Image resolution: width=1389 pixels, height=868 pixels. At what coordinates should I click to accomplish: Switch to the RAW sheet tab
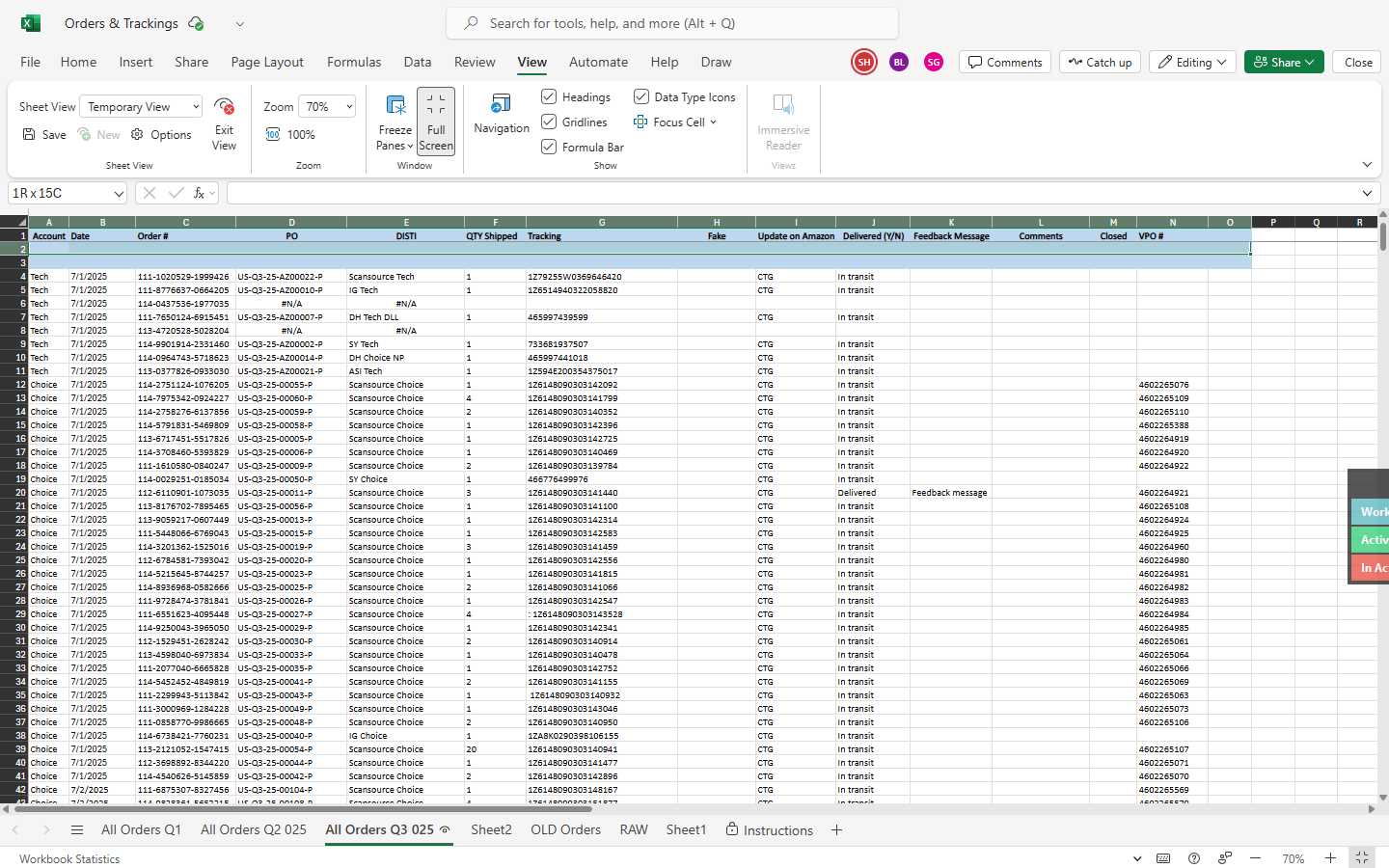click(634, 829)
